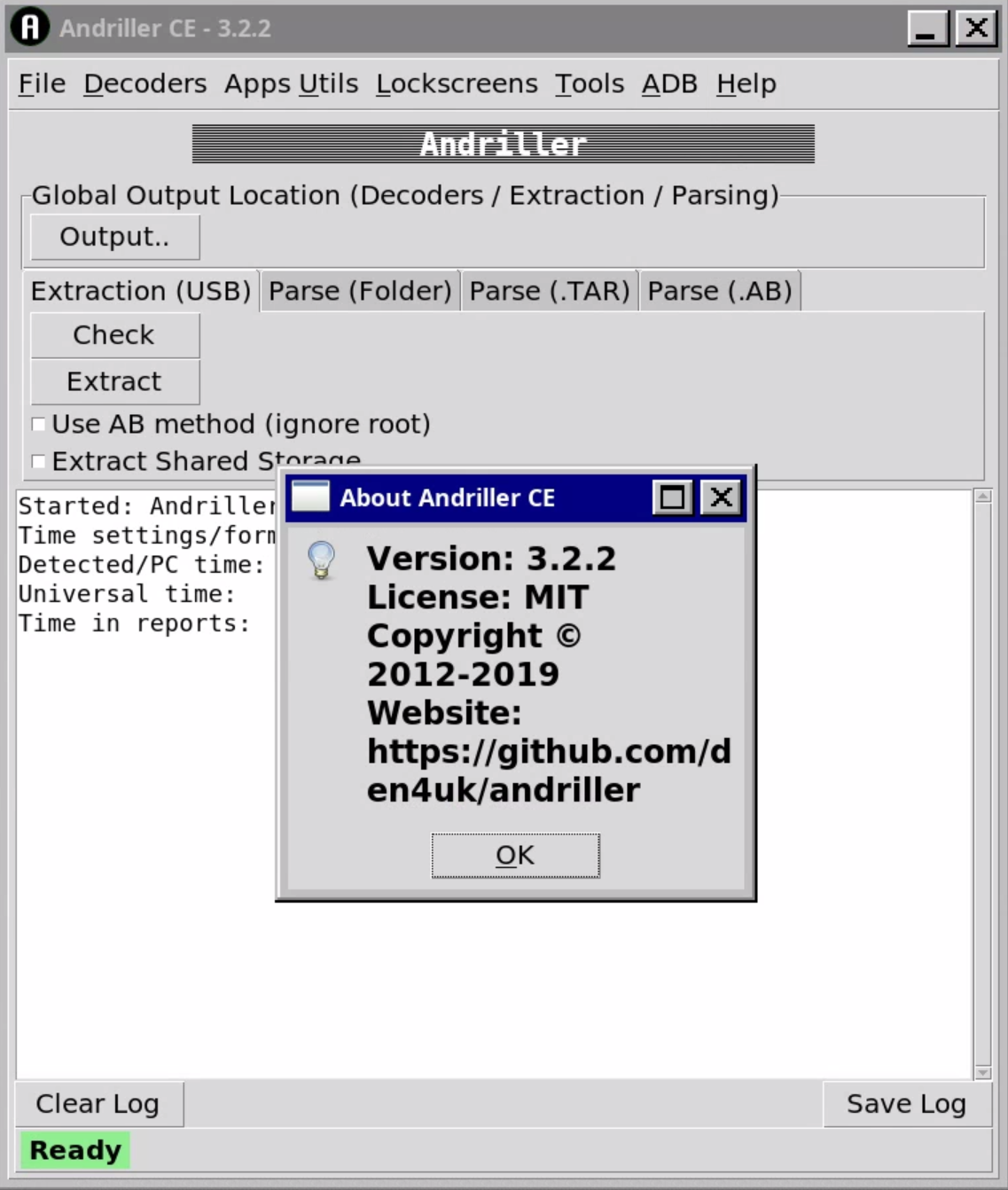Viewport: 1008px width, 1190px height.
Task: Save the current log
Action: (x=907, y=1104)
